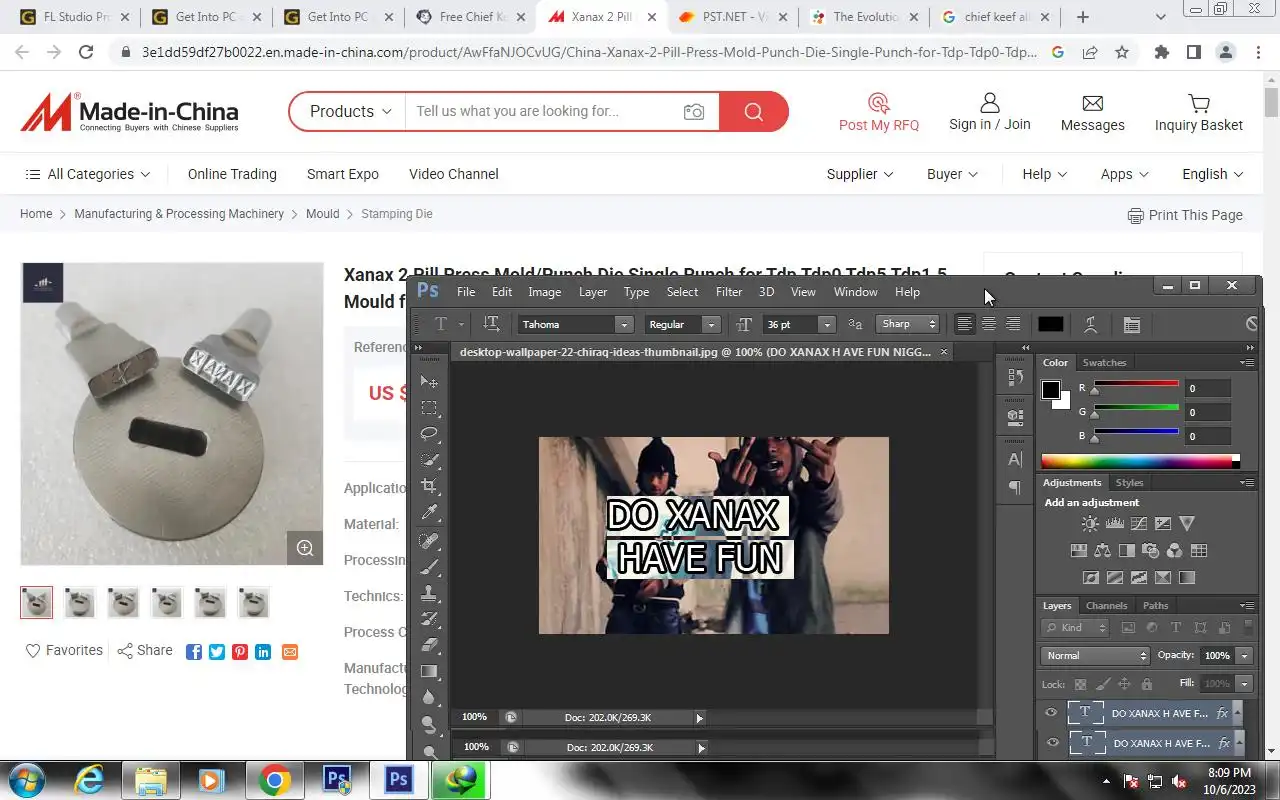Viewport: 1280px width, 800px height.
Task: Open the Character and Paragraph panels button
Action: [1132, 324]
